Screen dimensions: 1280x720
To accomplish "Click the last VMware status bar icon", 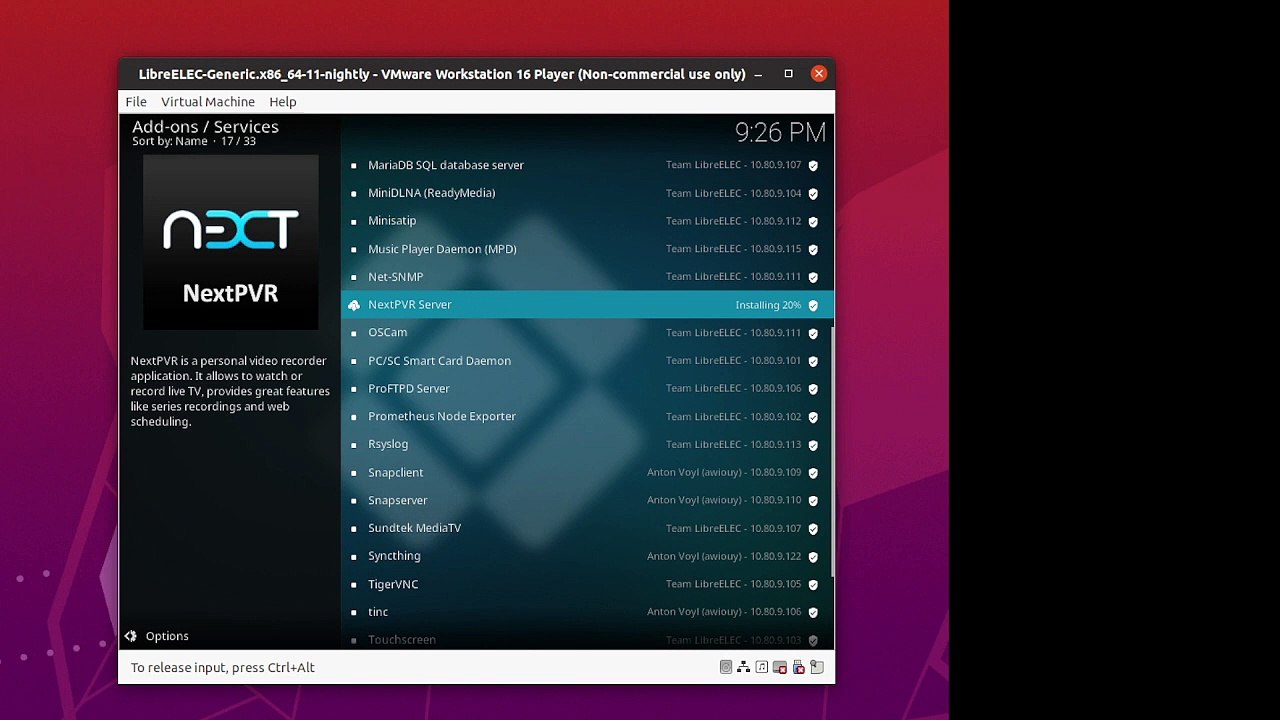I will 816,667.
